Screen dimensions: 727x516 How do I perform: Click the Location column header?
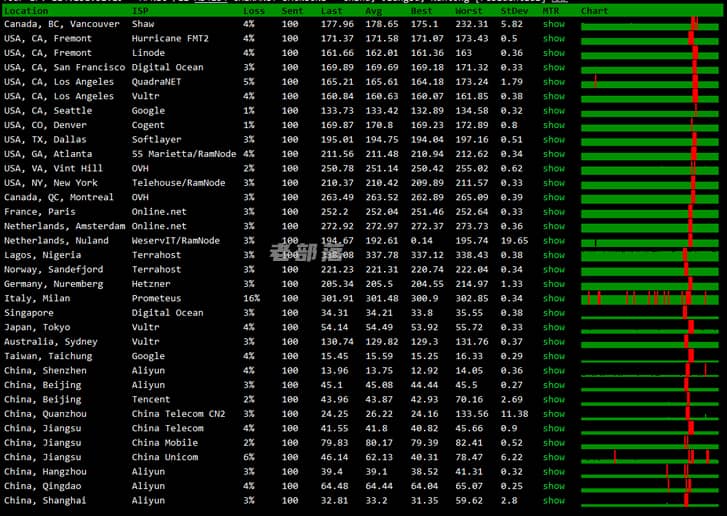26,11
